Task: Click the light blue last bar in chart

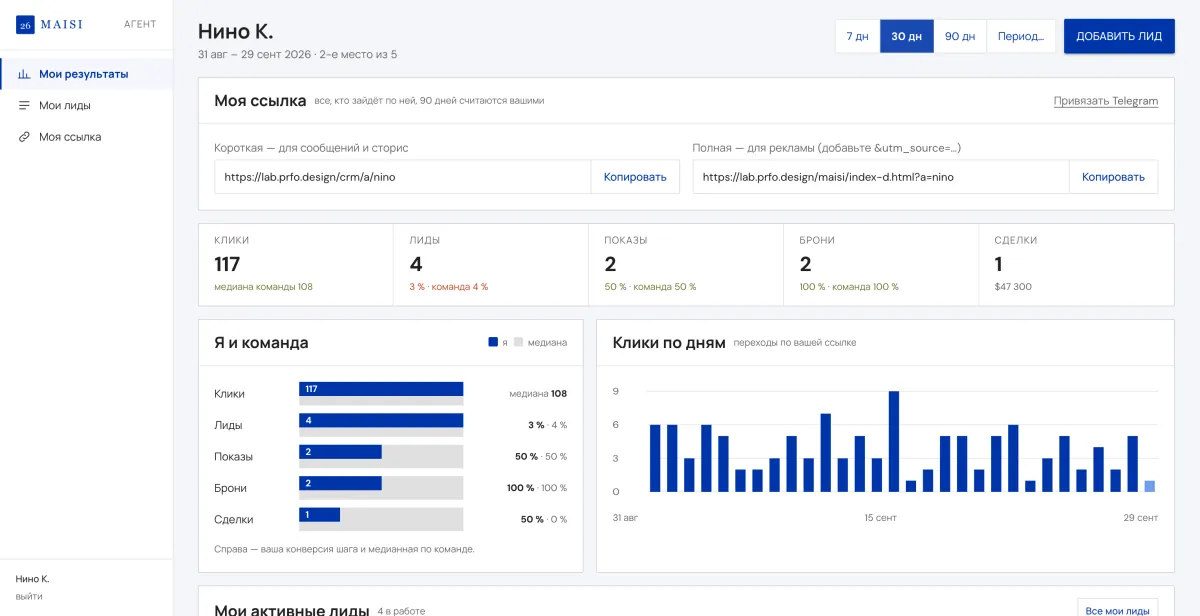Action: (1150, 486)
